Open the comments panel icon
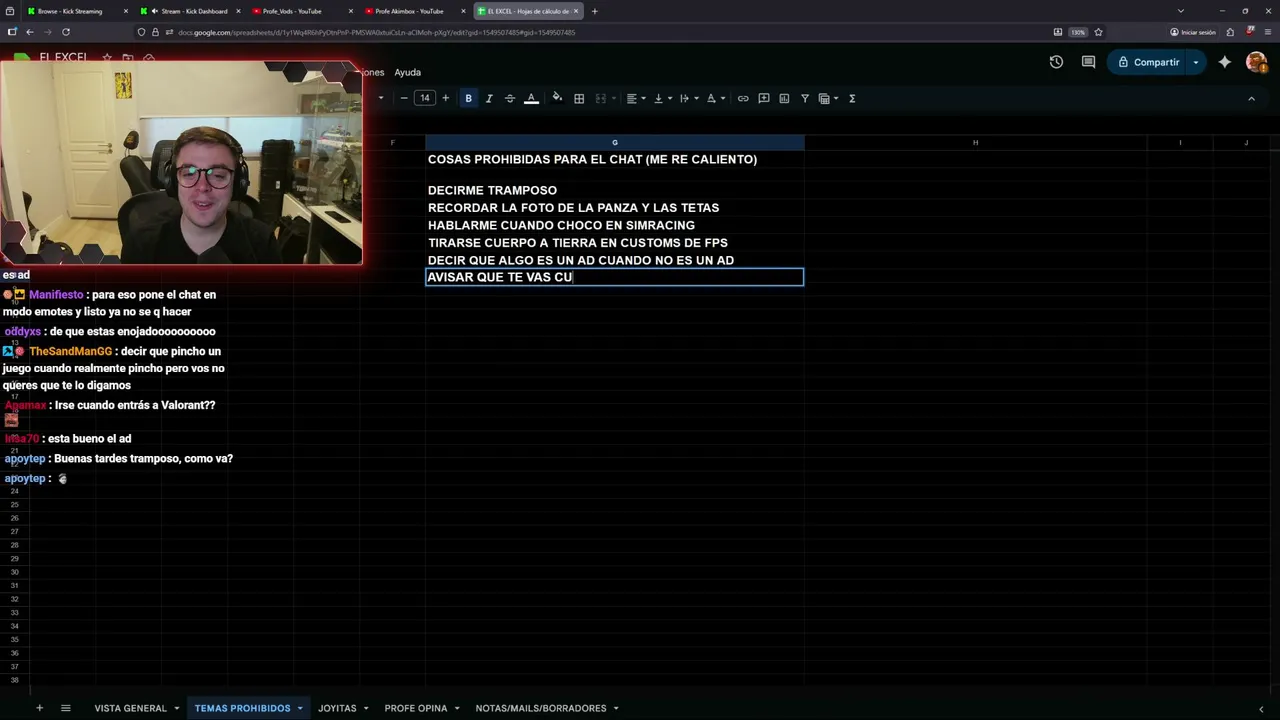 point(1088,62)
